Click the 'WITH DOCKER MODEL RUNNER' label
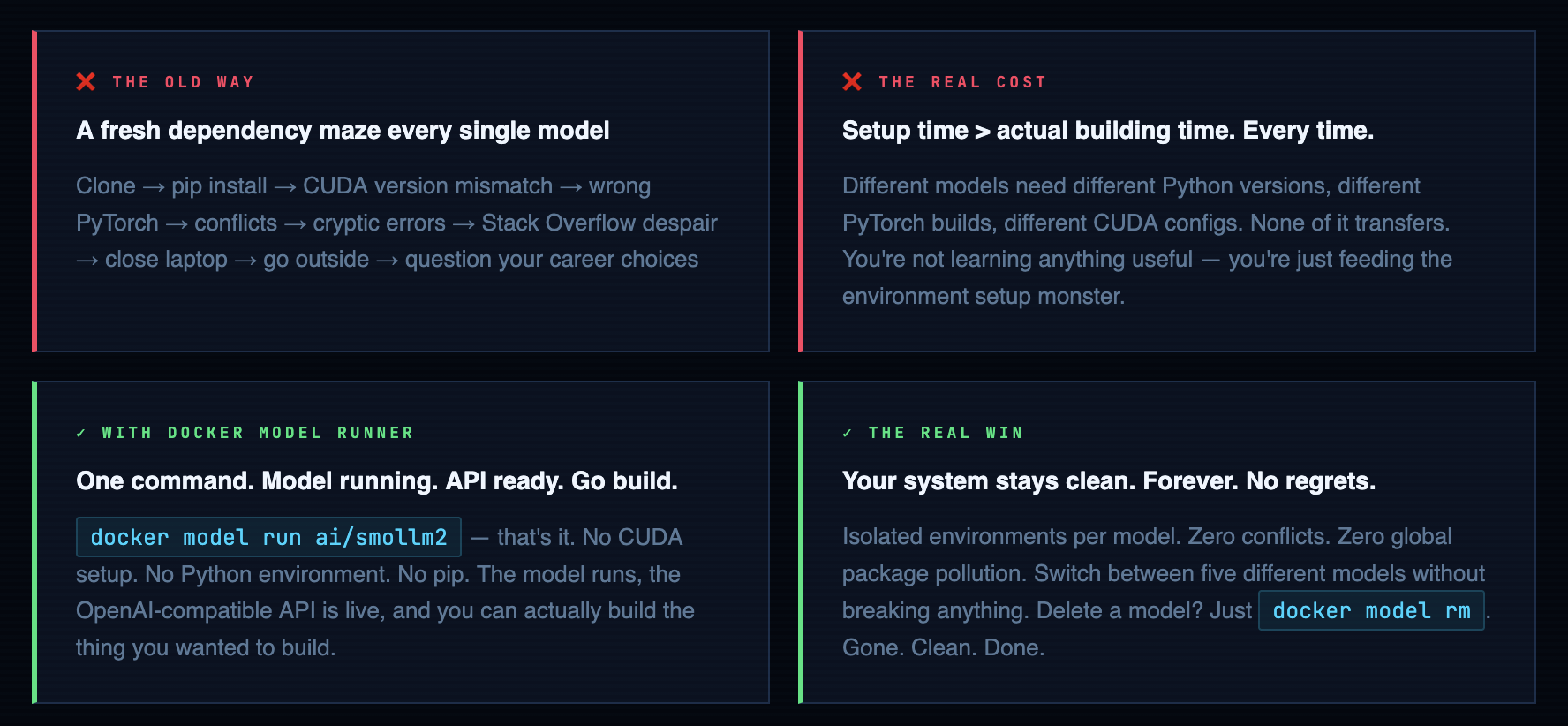 pos(258,433)
